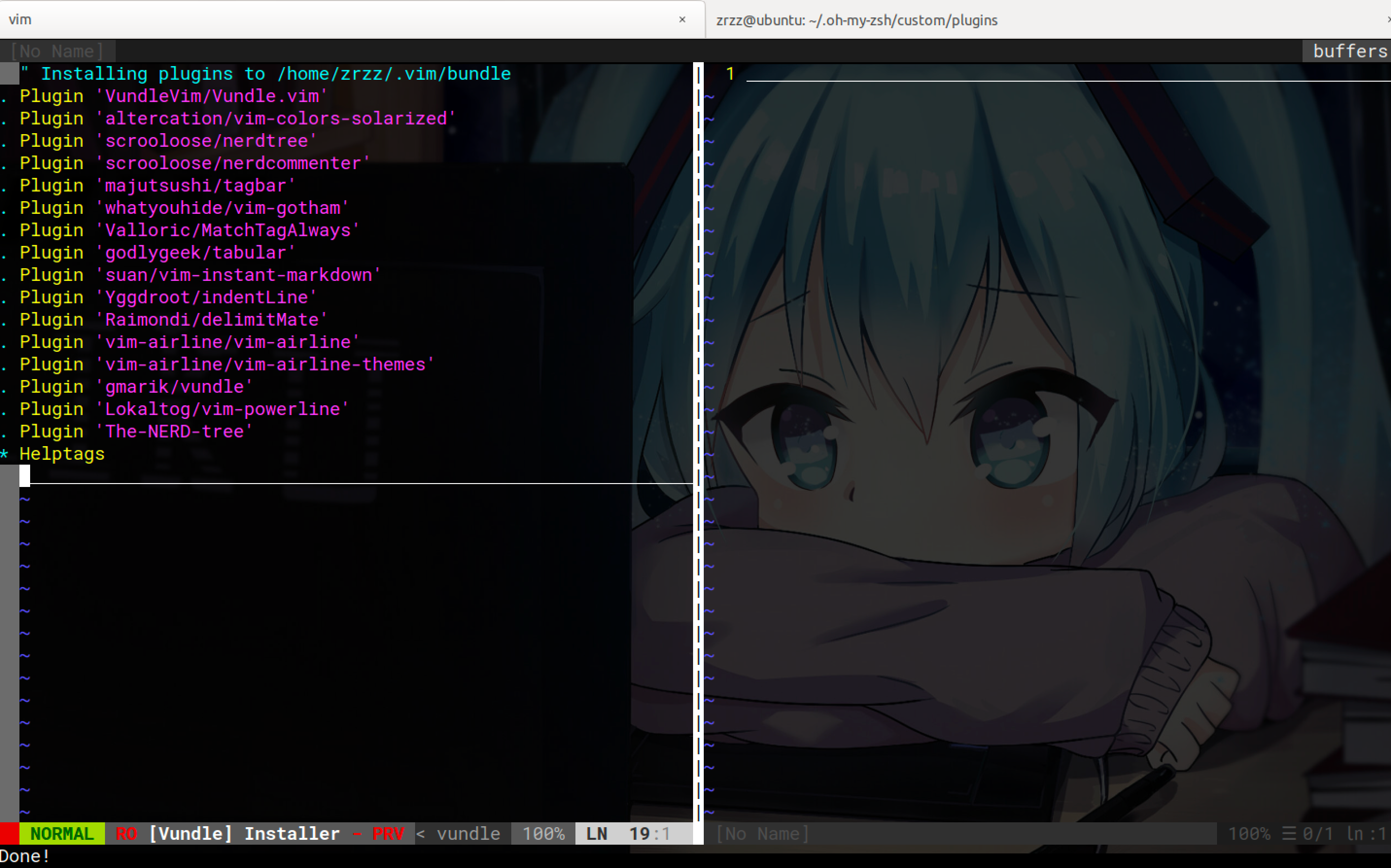
Task: Select Plugin 'Valloric/MatchTagAlways' line
Action: (190, 230)
